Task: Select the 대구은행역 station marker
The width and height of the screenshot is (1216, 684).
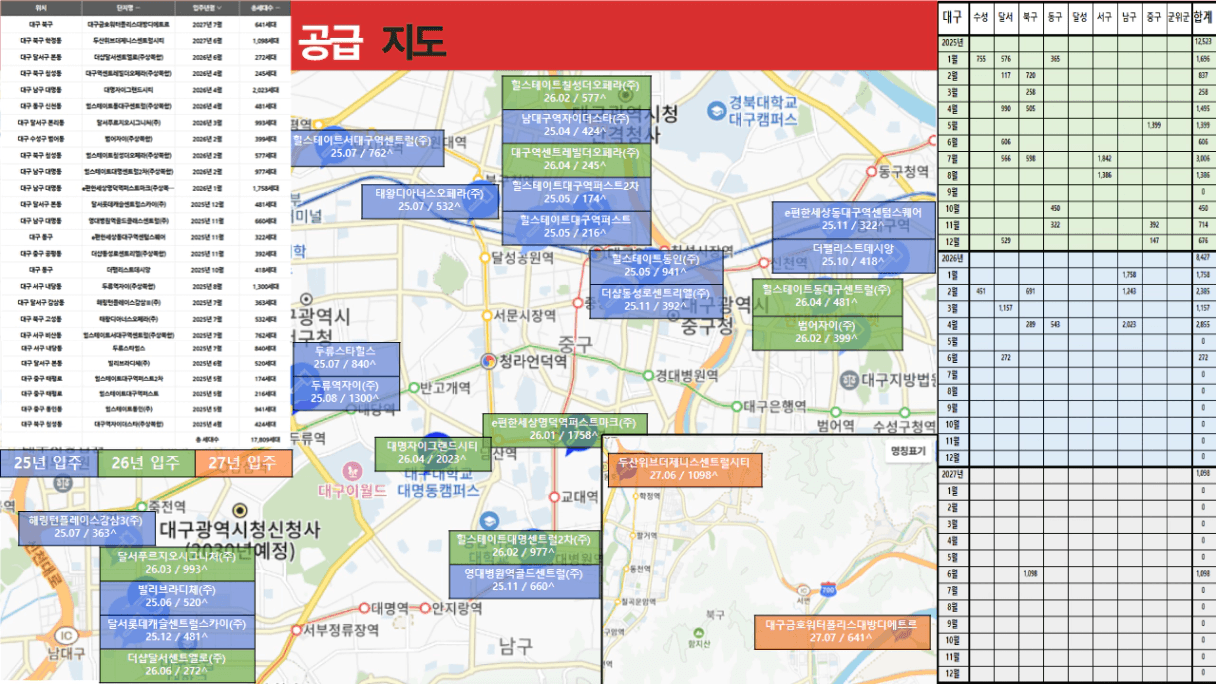Action: coord(736,407)
